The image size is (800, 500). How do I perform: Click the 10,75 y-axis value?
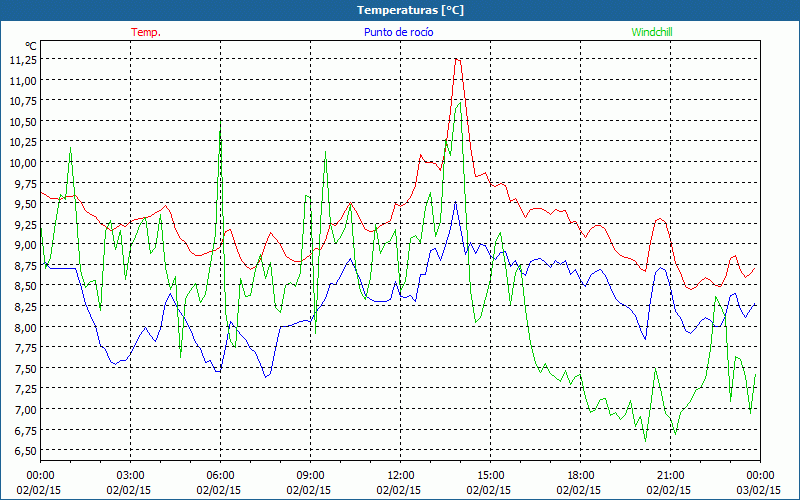[23, 101]
